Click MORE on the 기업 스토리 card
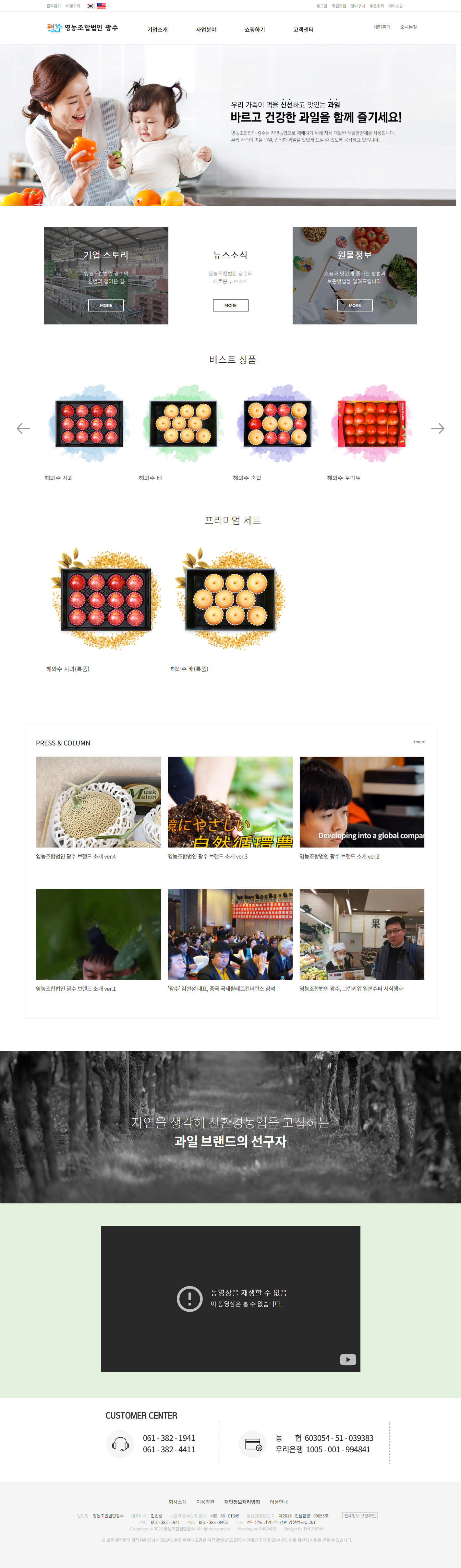This screenshot has height=1568, width=461. click(x=106, y=306)
